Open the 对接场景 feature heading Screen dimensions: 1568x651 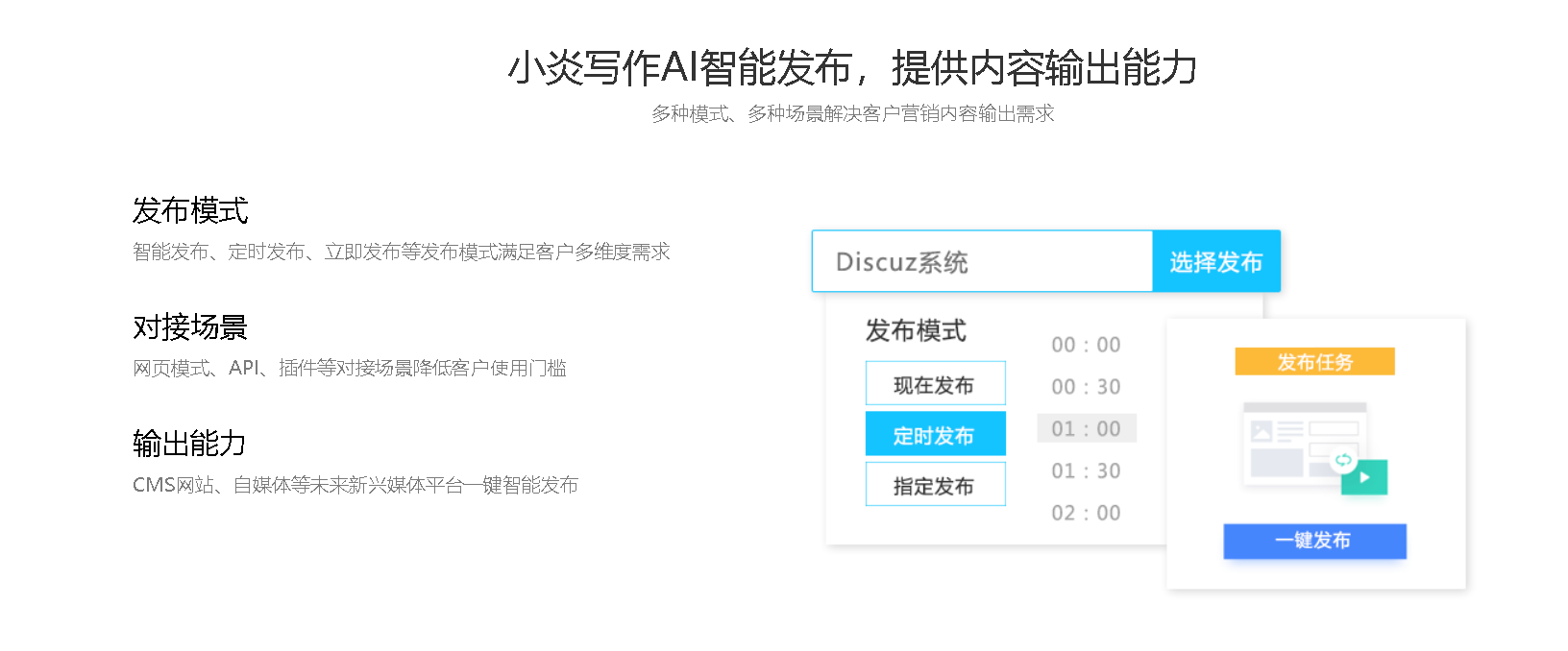pyautogui.click(x=190, y=327)
